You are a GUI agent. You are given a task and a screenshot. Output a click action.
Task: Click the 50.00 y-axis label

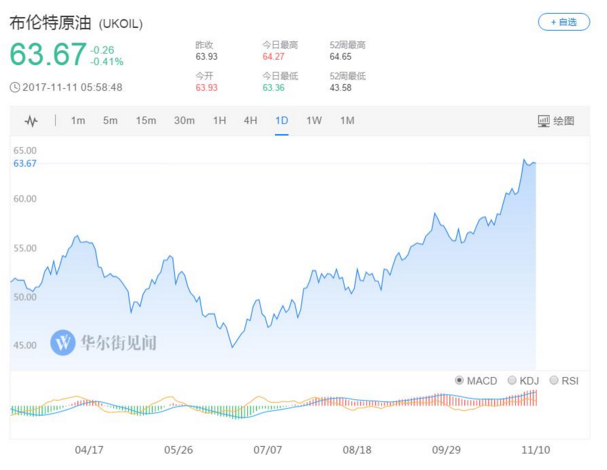pos(25,297)
